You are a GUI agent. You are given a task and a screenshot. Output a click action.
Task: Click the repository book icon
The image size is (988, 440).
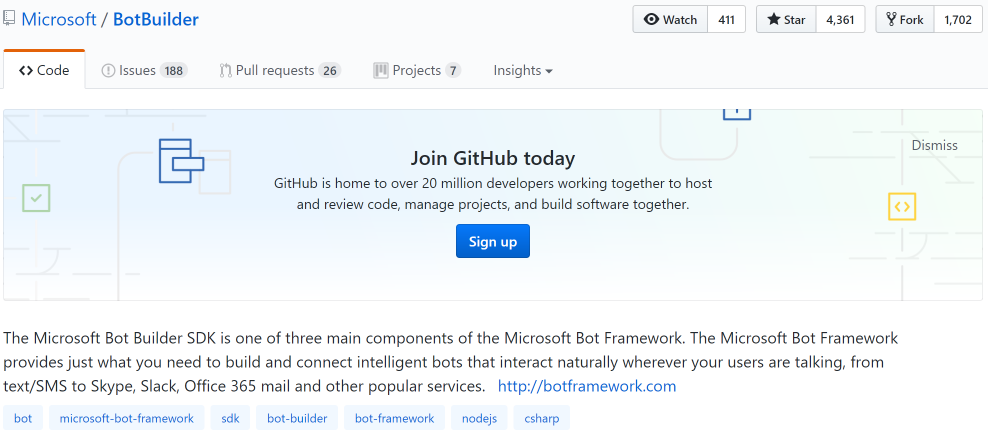[9, 18]
